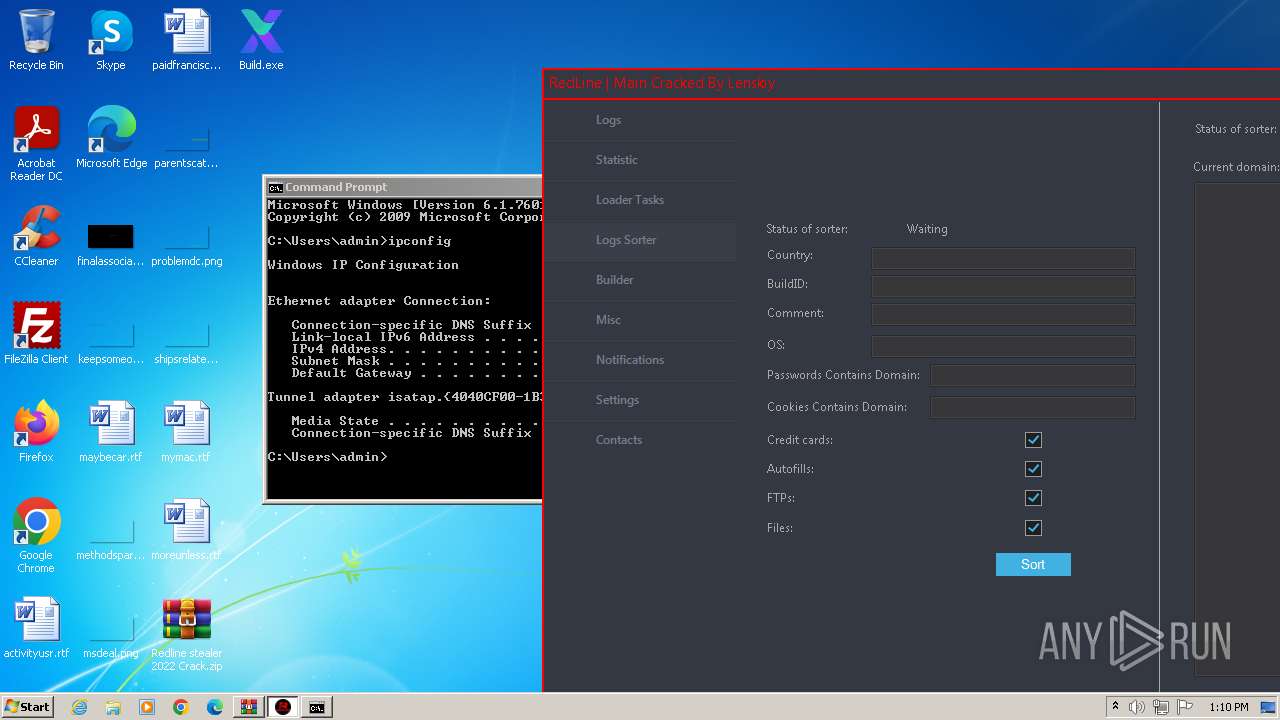Switch to RedLine taskbar button
1280x720 pixels.
(x=283, y=707)
